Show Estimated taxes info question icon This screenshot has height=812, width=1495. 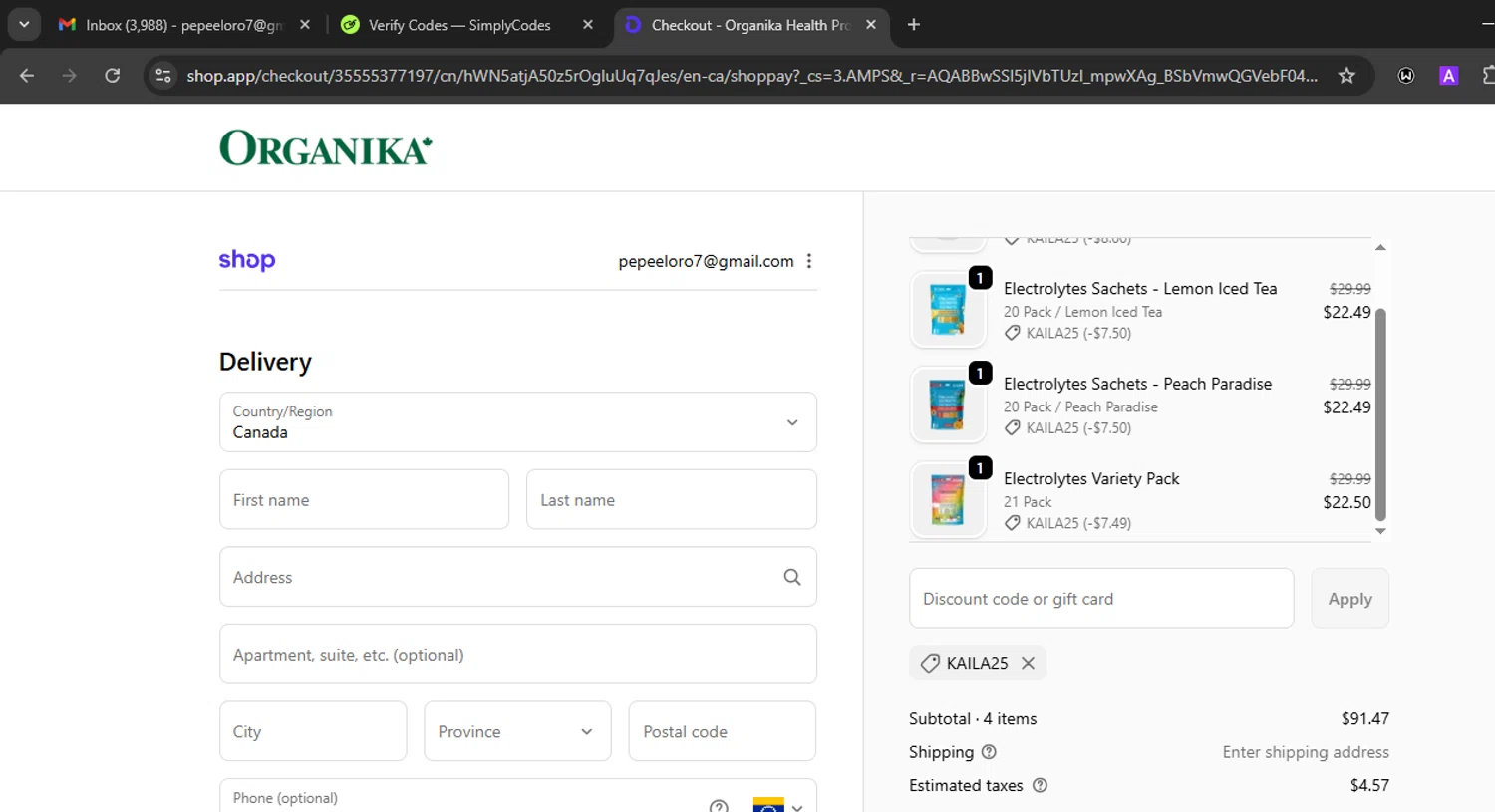coord(1040,785)
